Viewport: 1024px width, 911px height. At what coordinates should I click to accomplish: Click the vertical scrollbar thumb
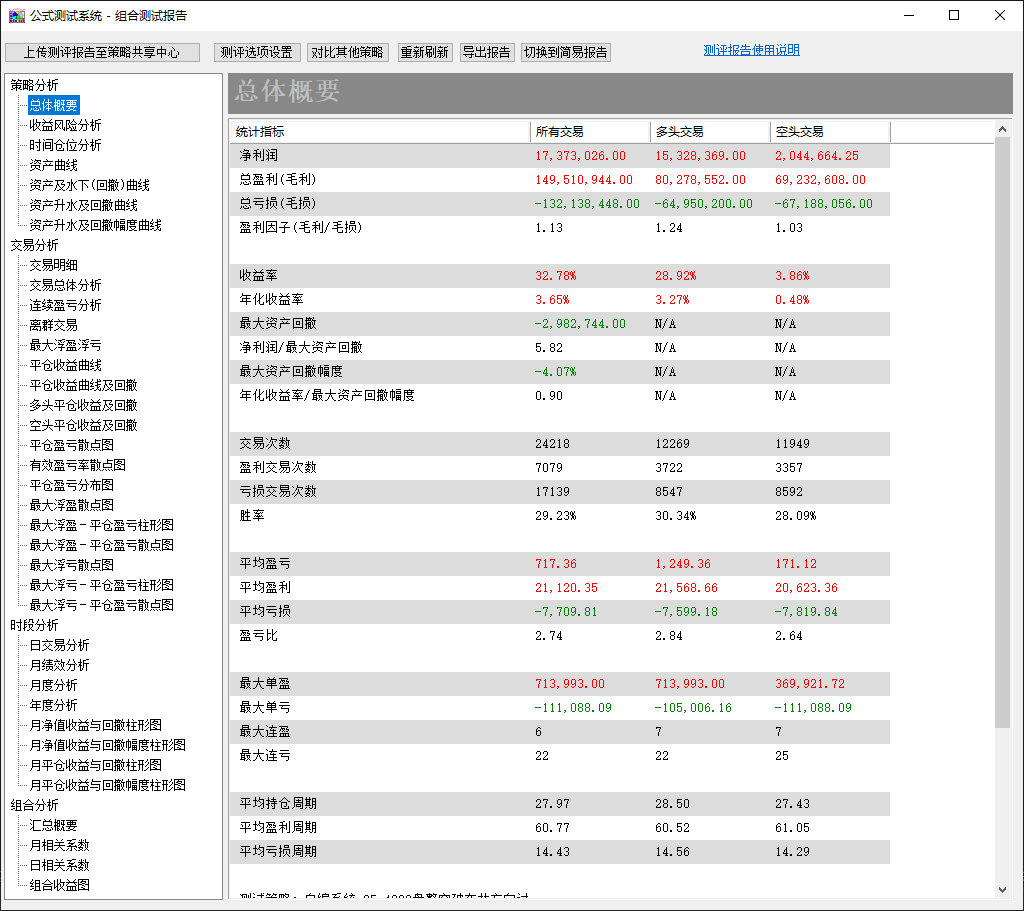[1002, 432]
